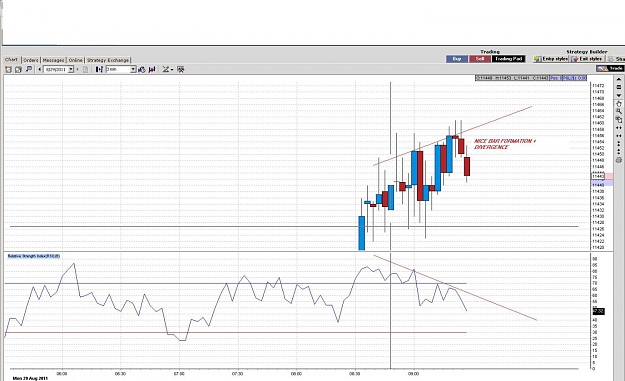Open Exit styles in Strategy Builder
This screenshot has width=625, height=381.
[587, 59]
